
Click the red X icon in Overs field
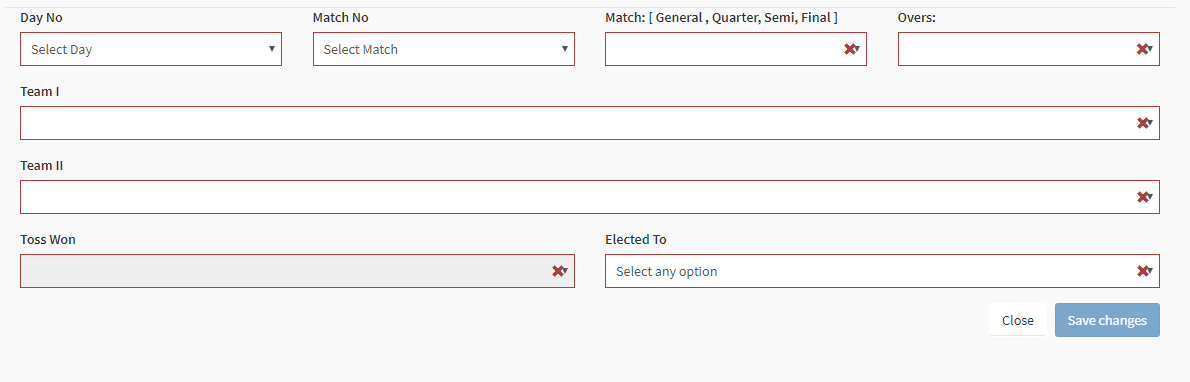point(1141,49)
